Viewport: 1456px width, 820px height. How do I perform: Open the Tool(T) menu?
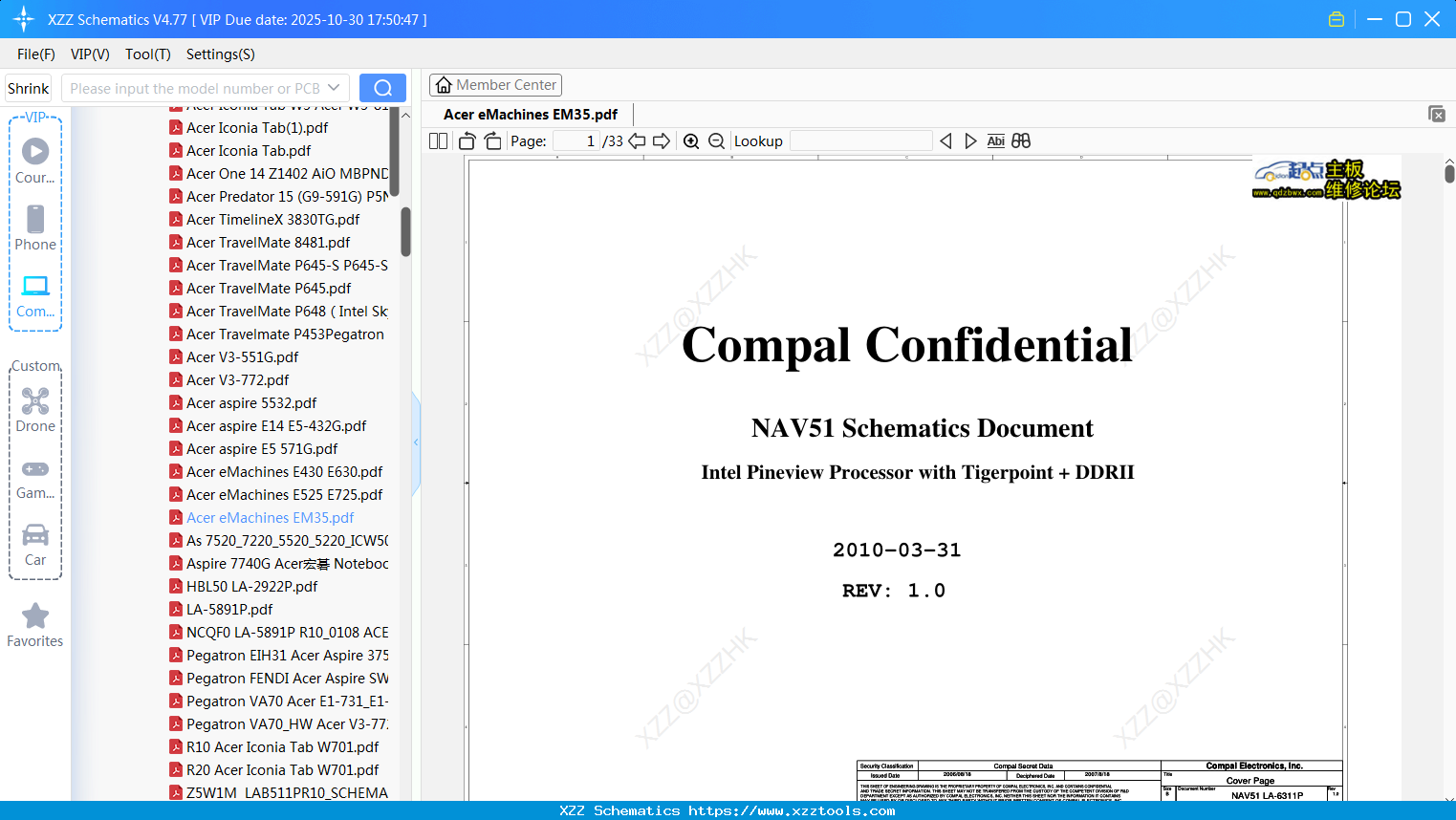coord(148,54)
